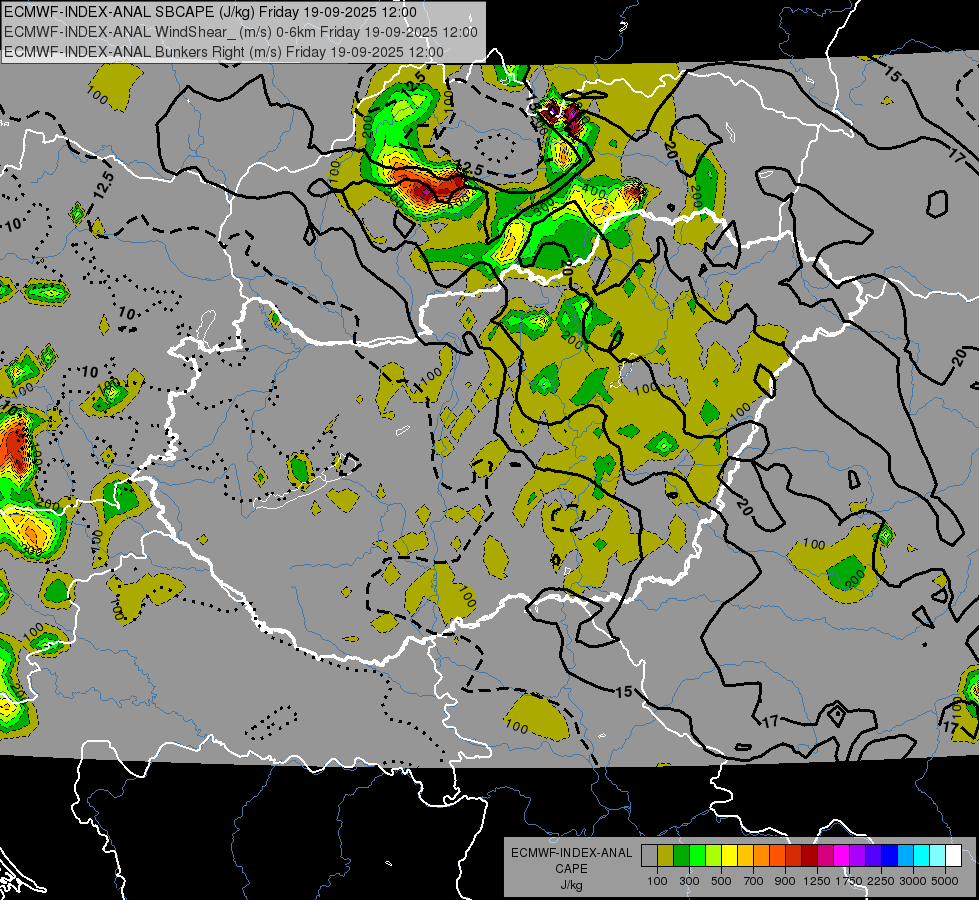The height and width of the screenshot is (900, 979).
Task: Click the cyan swatch in CAPE legend
Action: [x=921, y=855]
